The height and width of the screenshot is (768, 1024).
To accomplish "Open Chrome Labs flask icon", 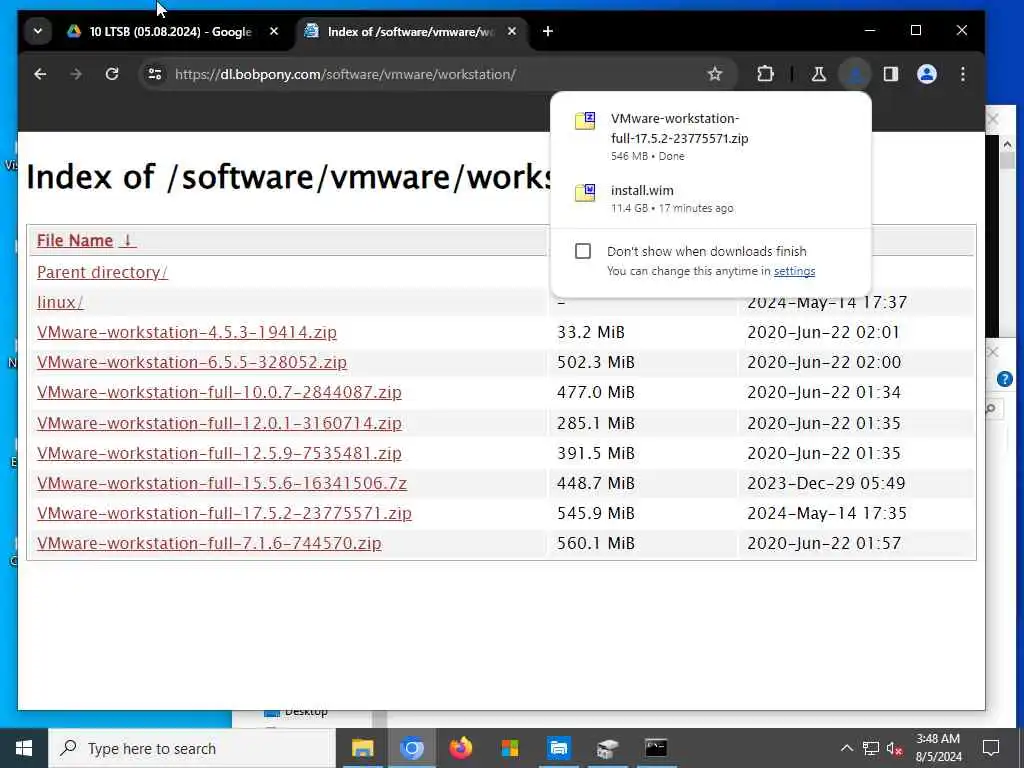I will coord(818,74).
